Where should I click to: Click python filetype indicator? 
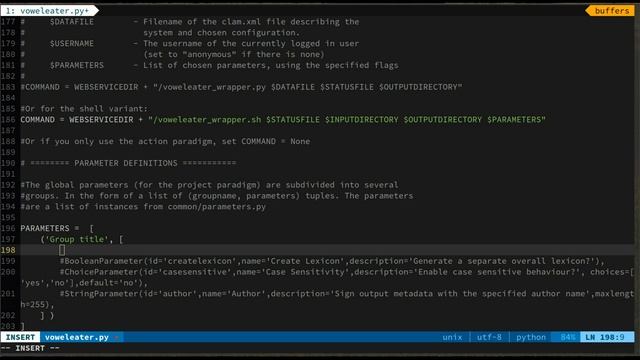coord(531,337)
